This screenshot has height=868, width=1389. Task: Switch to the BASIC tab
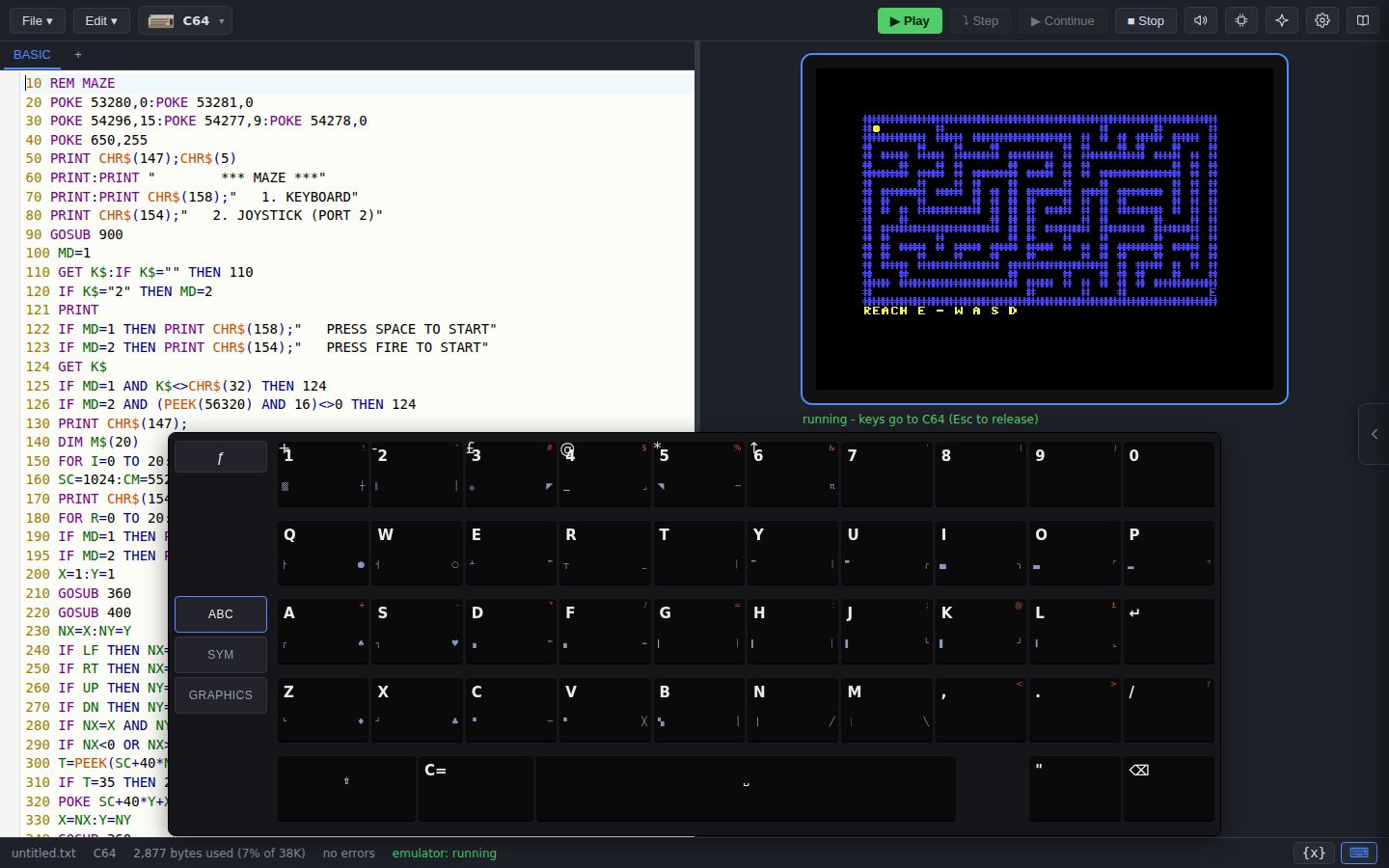32,55
